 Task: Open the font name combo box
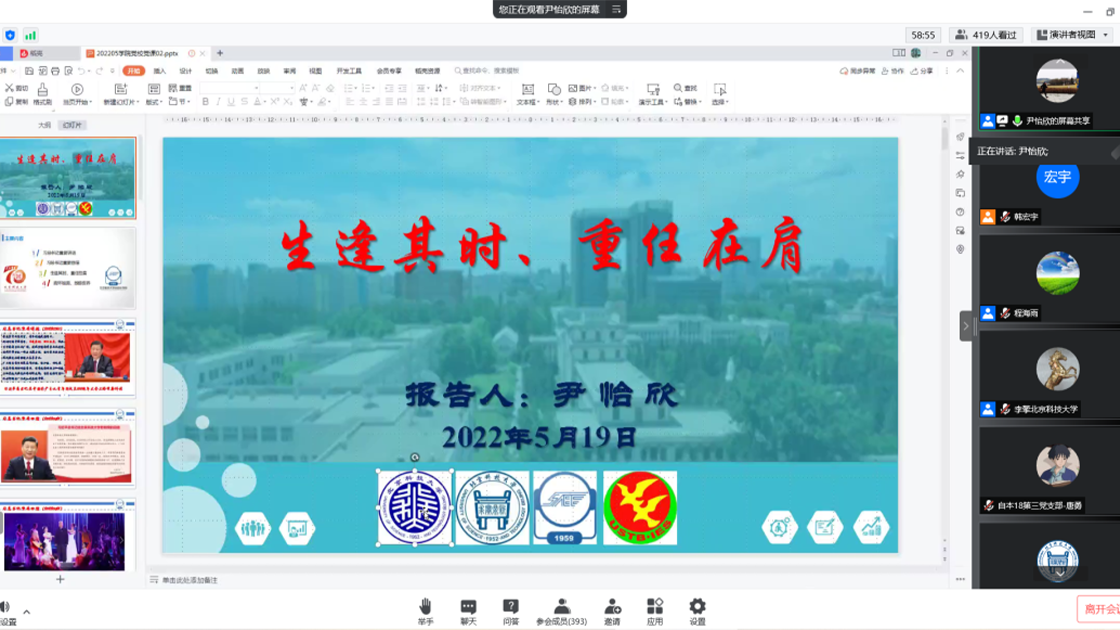230,88
